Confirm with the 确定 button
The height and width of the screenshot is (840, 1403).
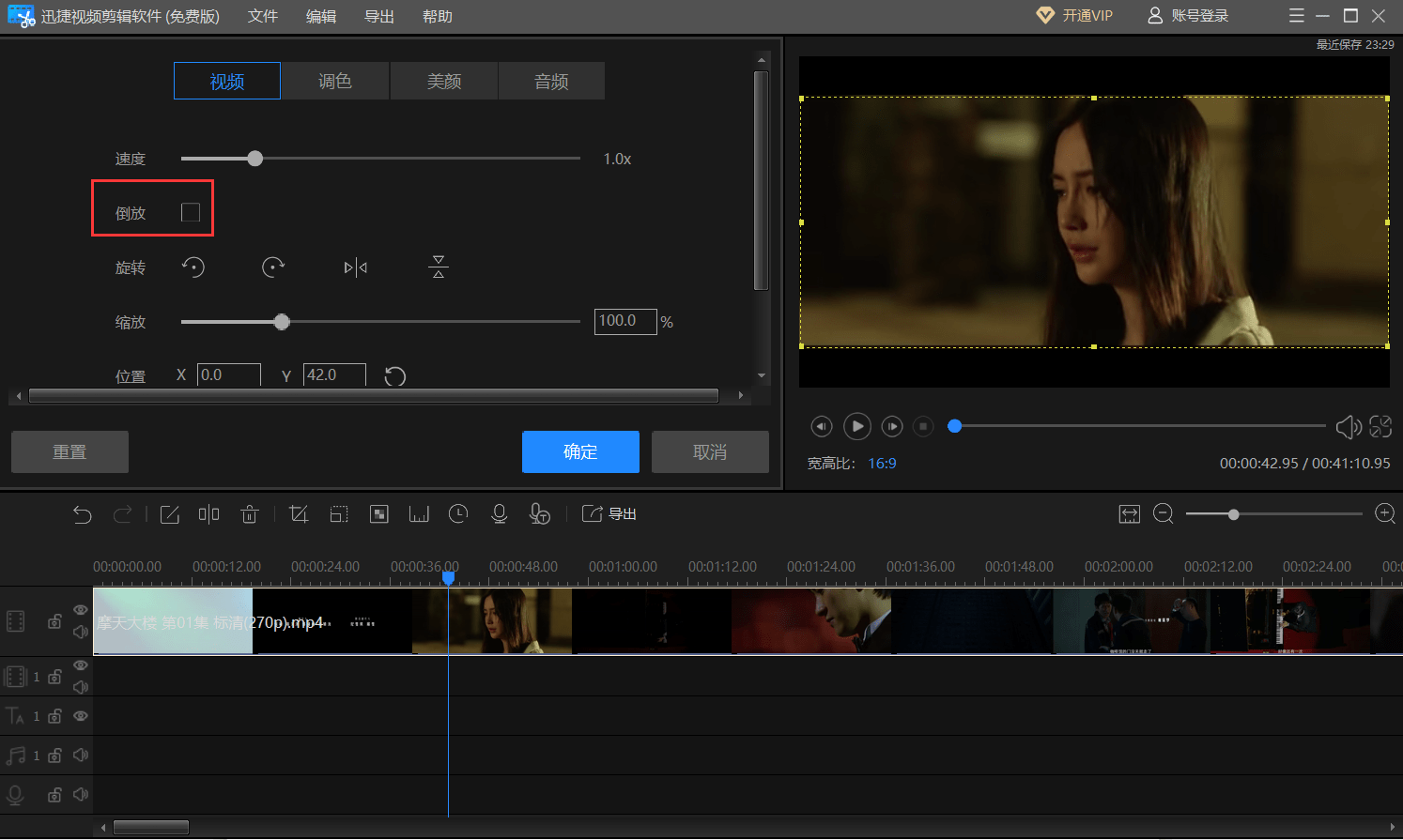(580, 451)
